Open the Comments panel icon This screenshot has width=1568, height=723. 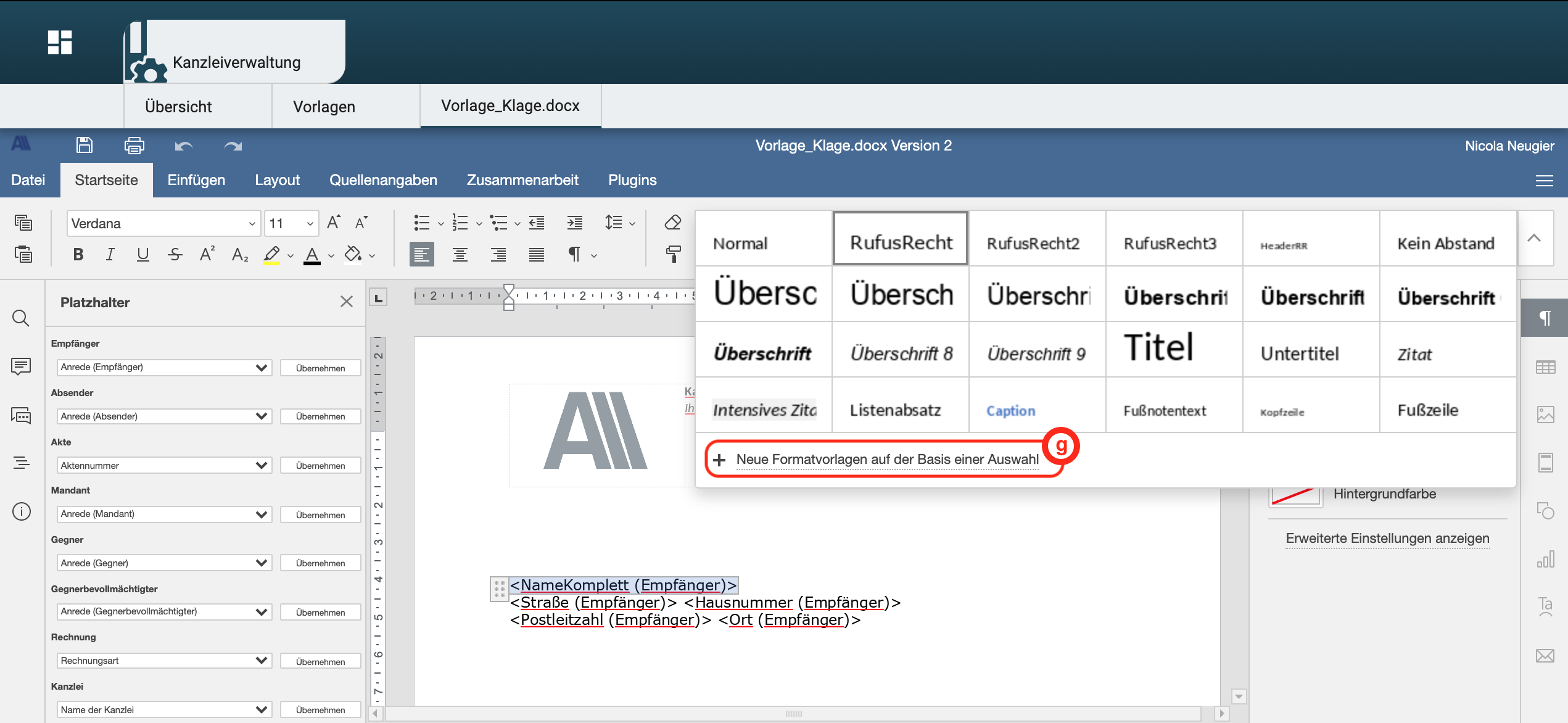22,366
